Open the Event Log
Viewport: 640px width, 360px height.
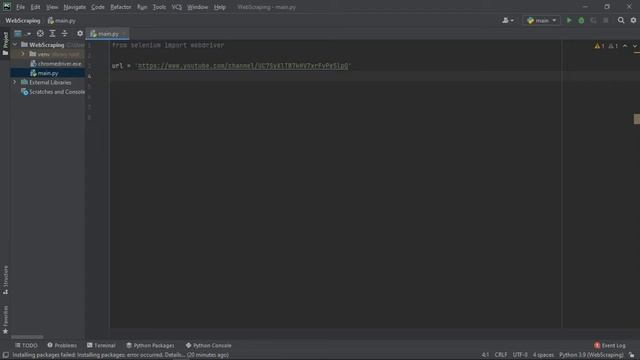610,345
